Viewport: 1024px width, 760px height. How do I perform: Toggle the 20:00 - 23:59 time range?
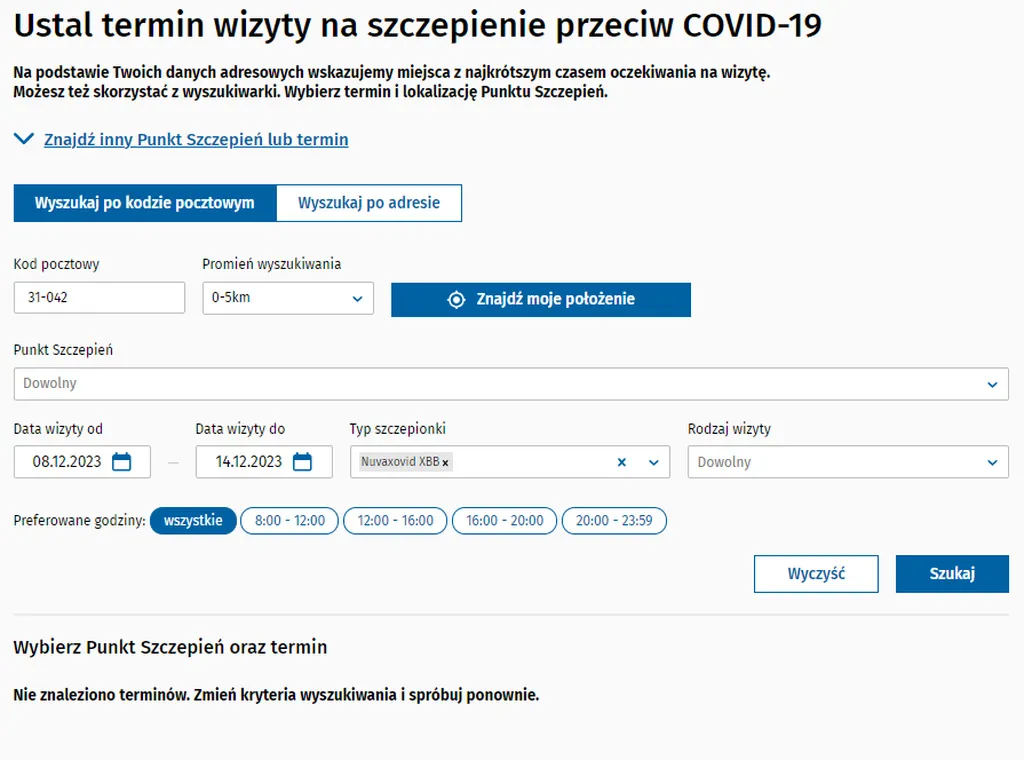click(614, 521)
